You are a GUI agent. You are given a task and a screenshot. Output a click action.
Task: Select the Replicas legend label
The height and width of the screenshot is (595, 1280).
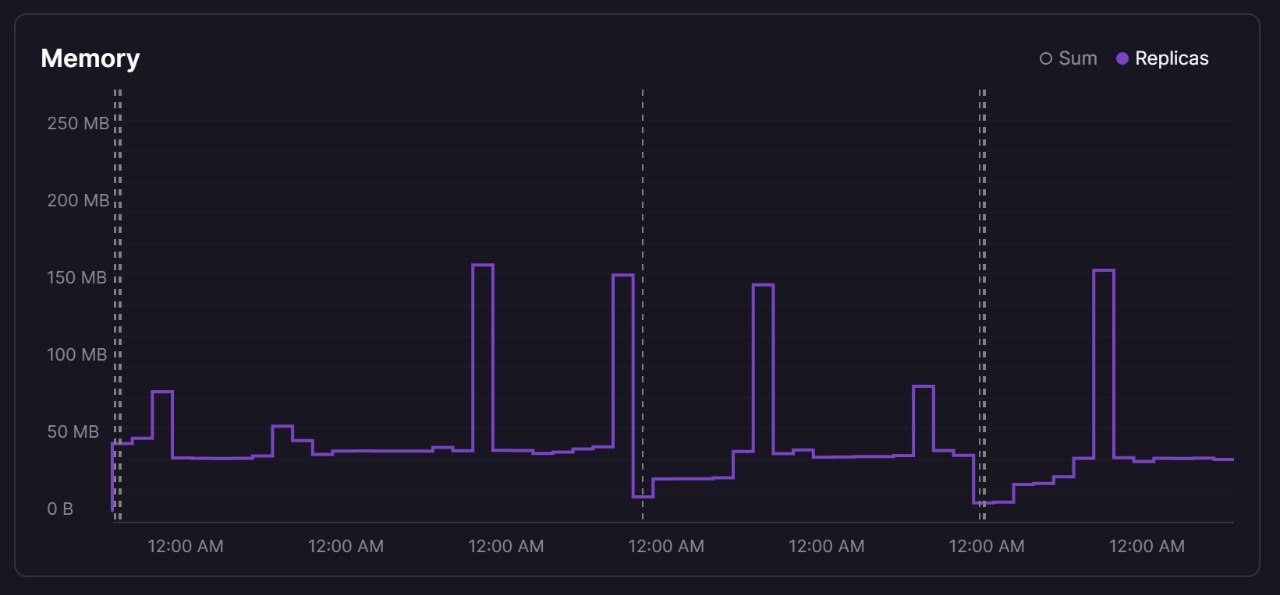(1171, 59)
